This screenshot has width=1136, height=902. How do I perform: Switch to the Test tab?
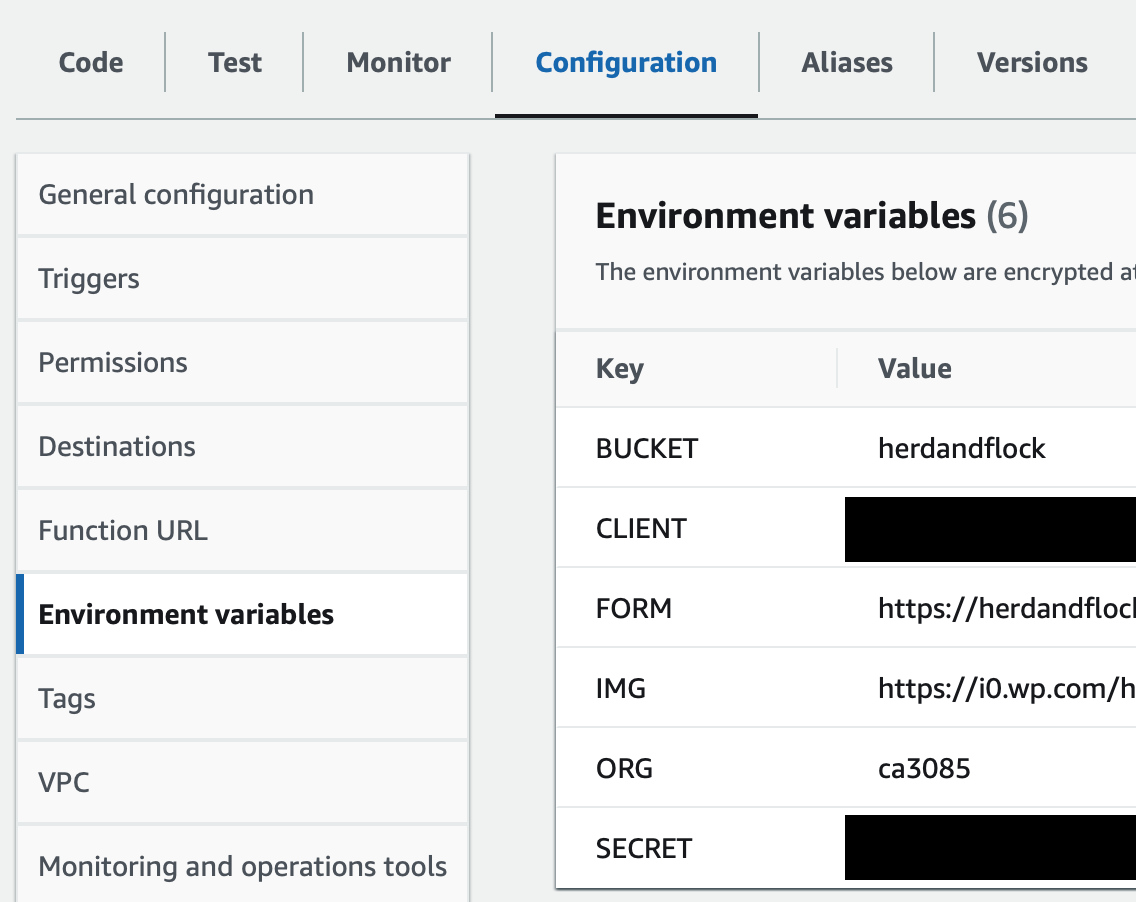[x=234, y=62]
